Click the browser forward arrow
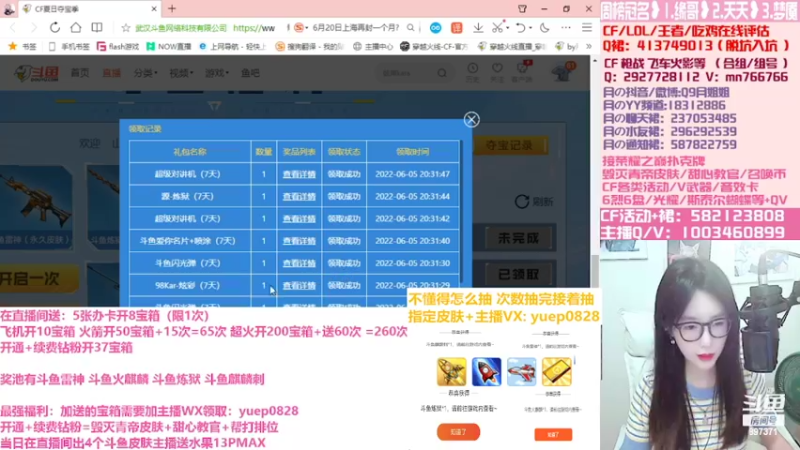The height and width of the screenshot is (450, 800). 34,28
